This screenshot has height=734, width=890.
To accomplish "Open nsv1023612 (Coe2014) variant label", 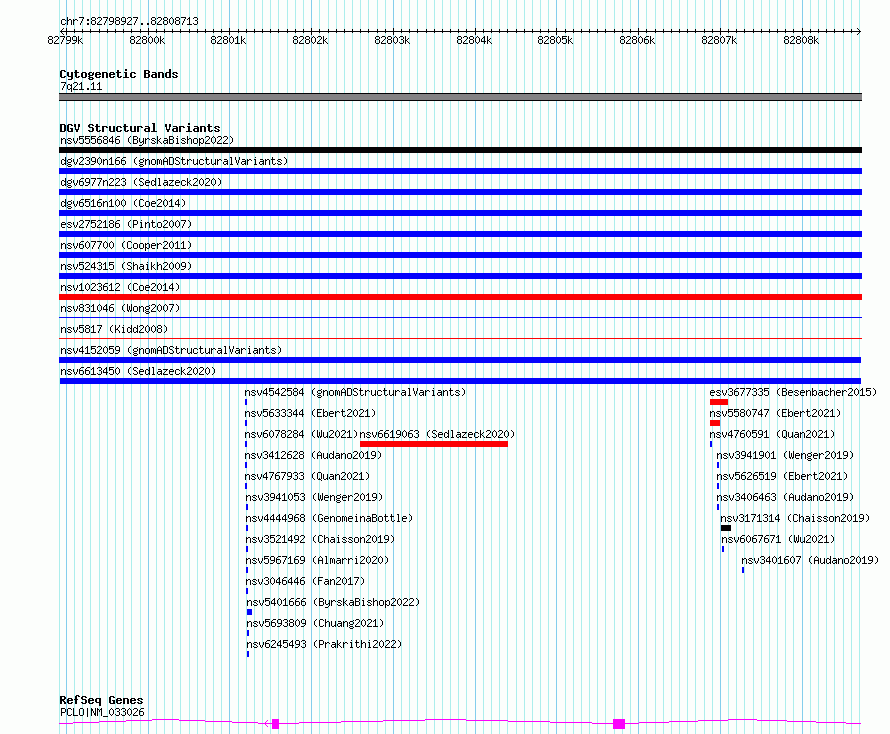I will click(120, 287).
